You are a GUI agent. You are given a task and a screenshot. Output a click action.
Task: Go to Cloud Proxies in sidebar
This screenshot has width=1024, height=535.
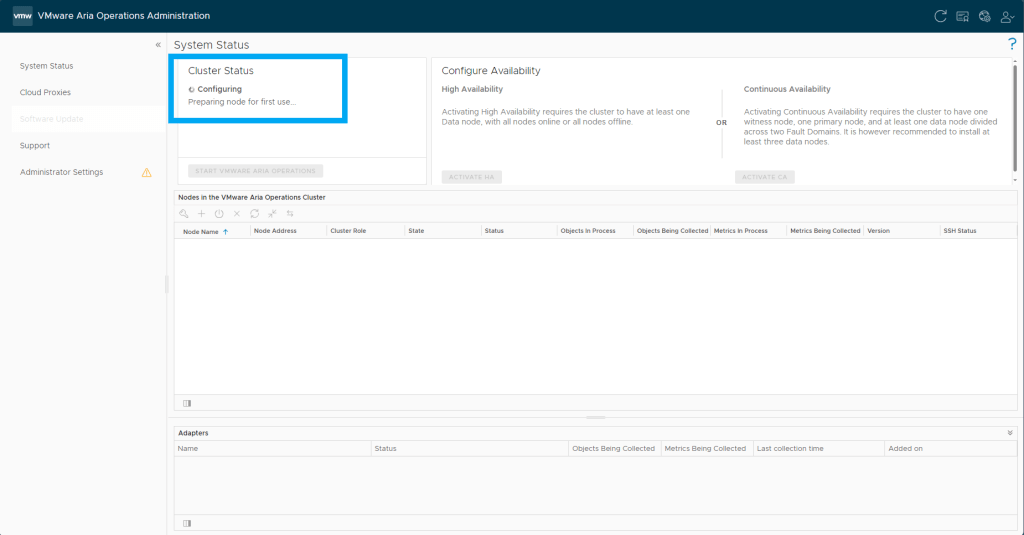(x=45, y=93)
